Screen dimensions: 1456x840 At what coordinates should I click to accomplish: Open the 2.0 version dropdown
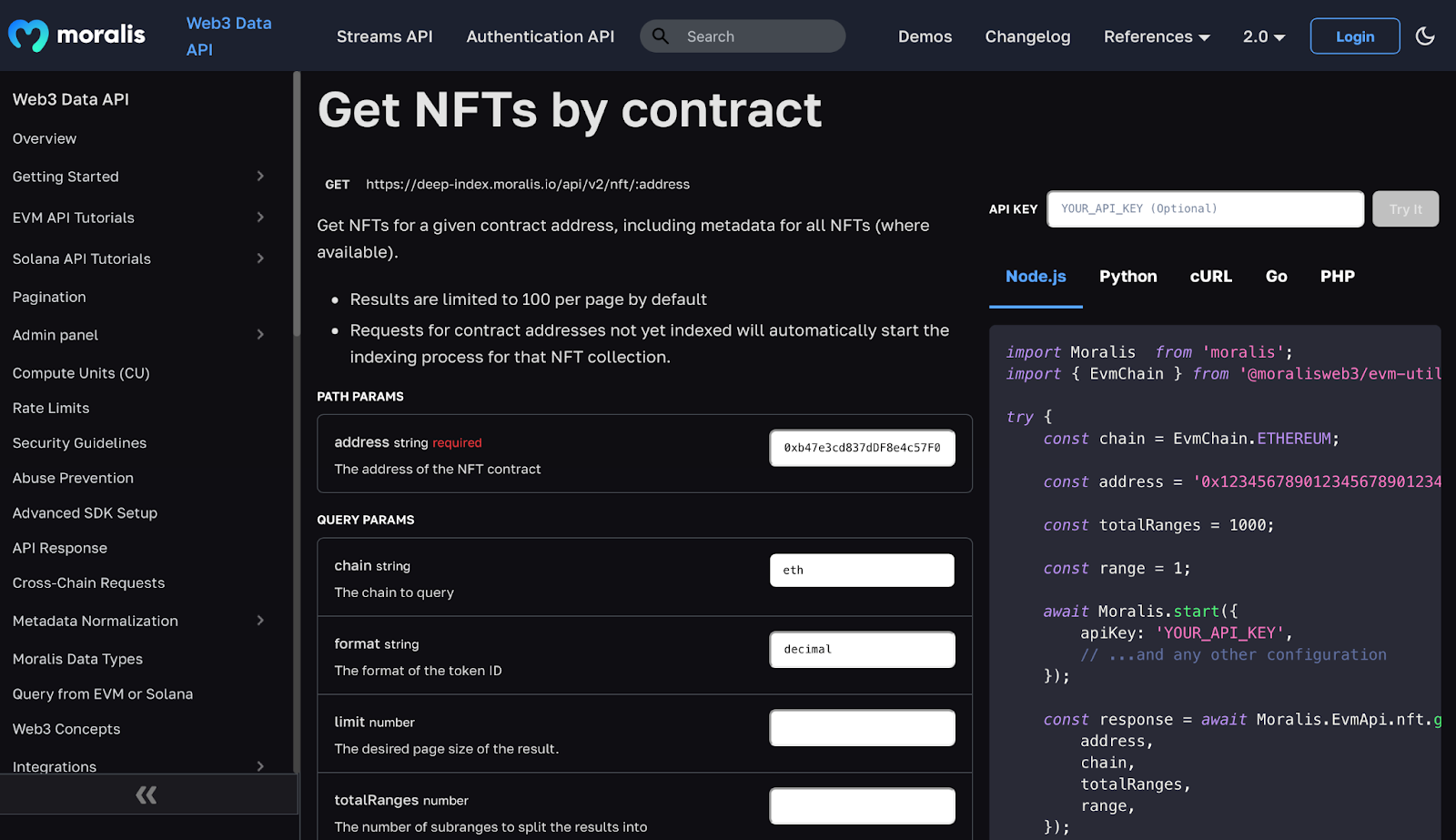coord(1263,36)
